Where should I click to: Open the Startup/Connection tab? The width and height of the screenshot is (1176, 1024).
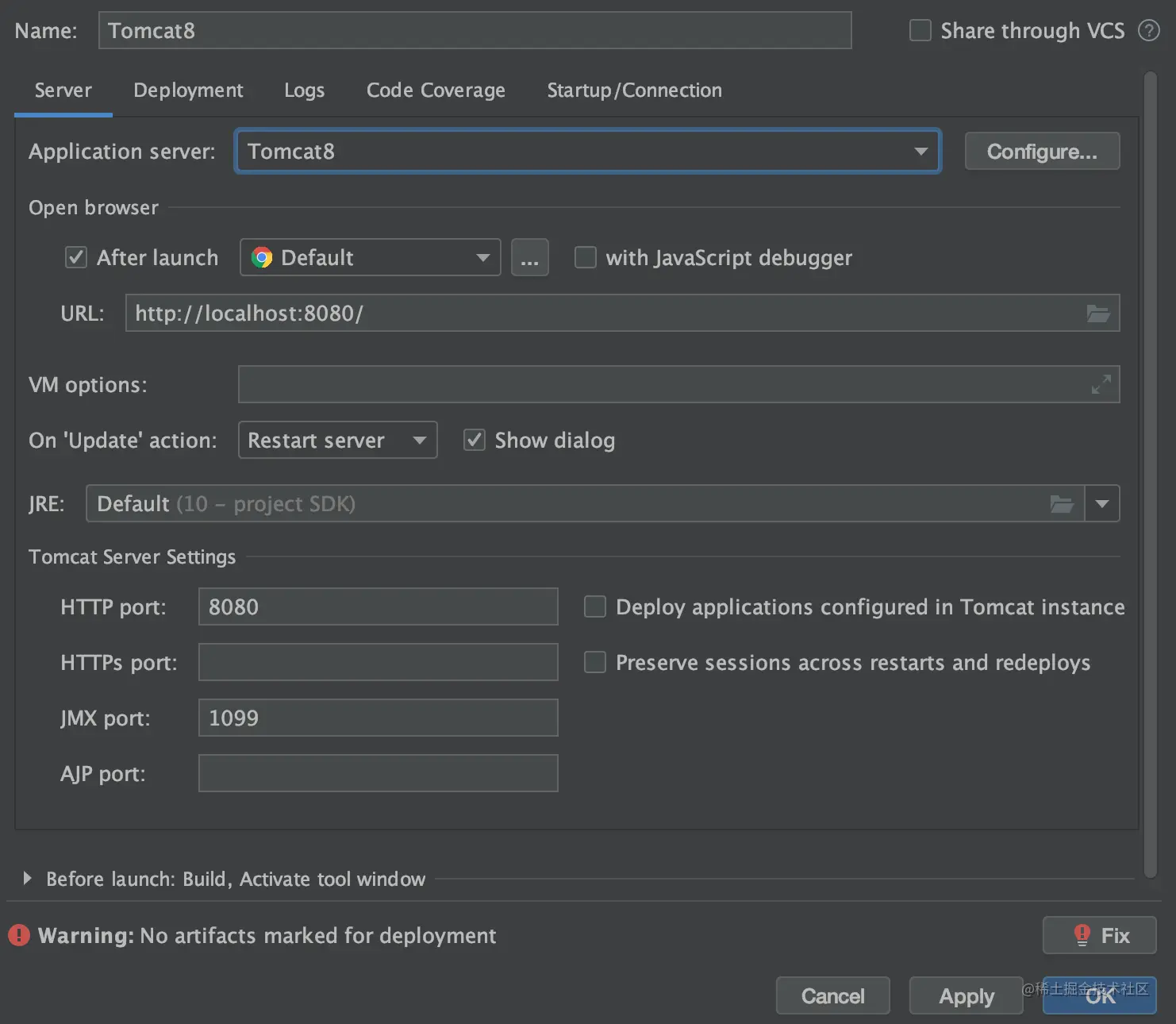click(x=634, y=90)
